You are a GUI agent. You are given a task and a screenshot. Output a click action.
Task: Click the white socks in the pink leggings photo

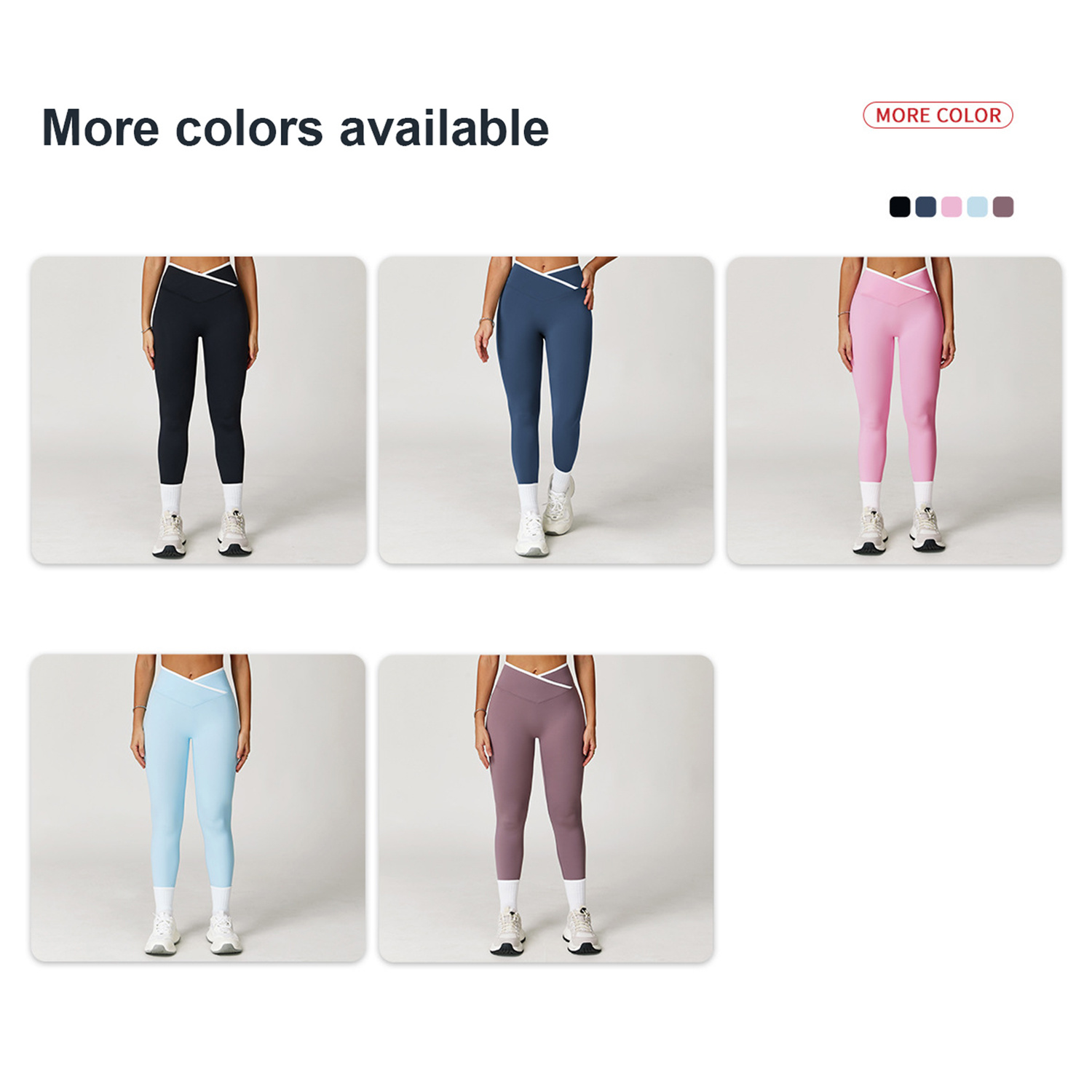(x=897, y=494)
